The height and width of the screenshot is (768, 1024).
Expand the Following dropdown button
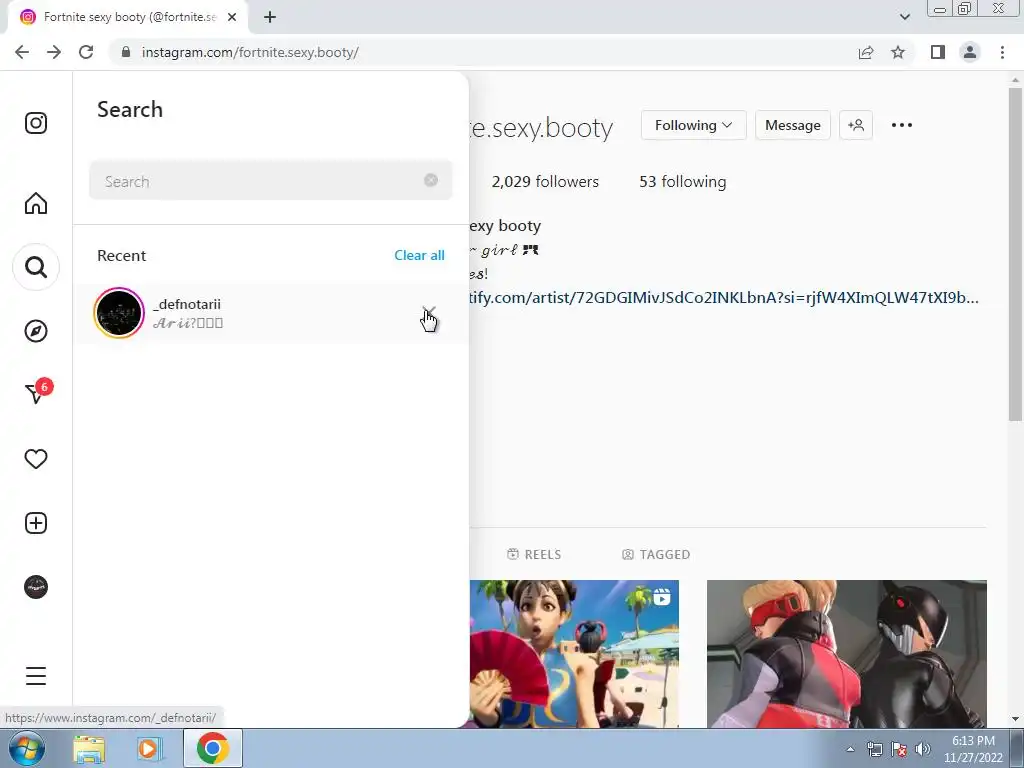pyautogui.click(x=693, y=125)
